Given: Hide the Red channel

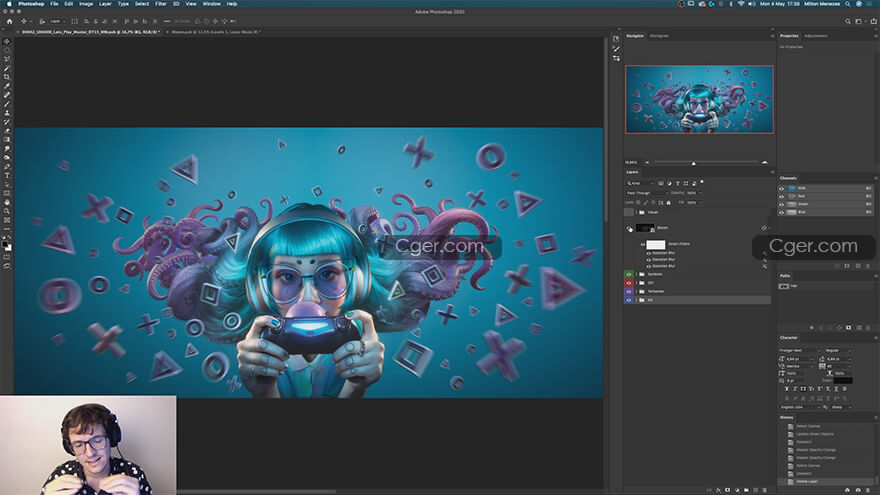Looking at the screenshot, I should tap(781, 196).
